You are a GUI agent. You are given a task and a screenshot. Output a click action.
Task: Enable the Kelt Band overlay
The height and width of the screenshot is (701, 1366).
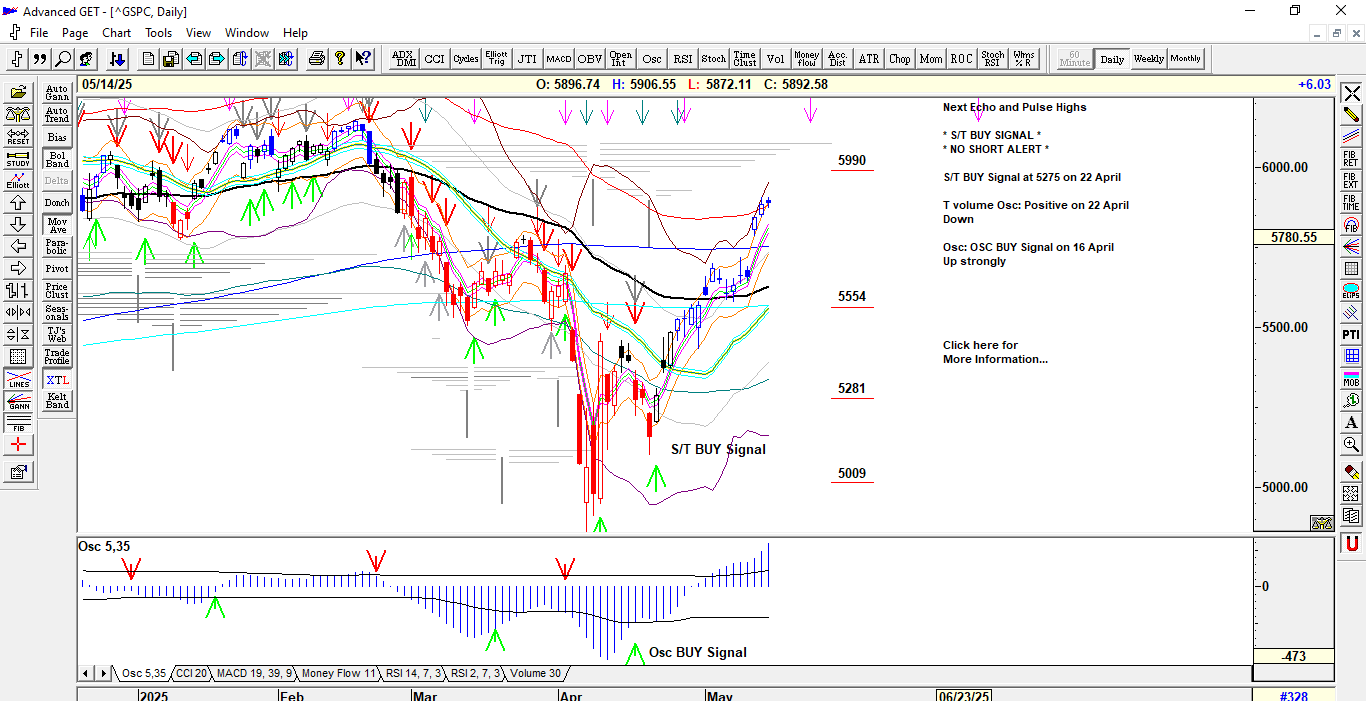point(57,402)
